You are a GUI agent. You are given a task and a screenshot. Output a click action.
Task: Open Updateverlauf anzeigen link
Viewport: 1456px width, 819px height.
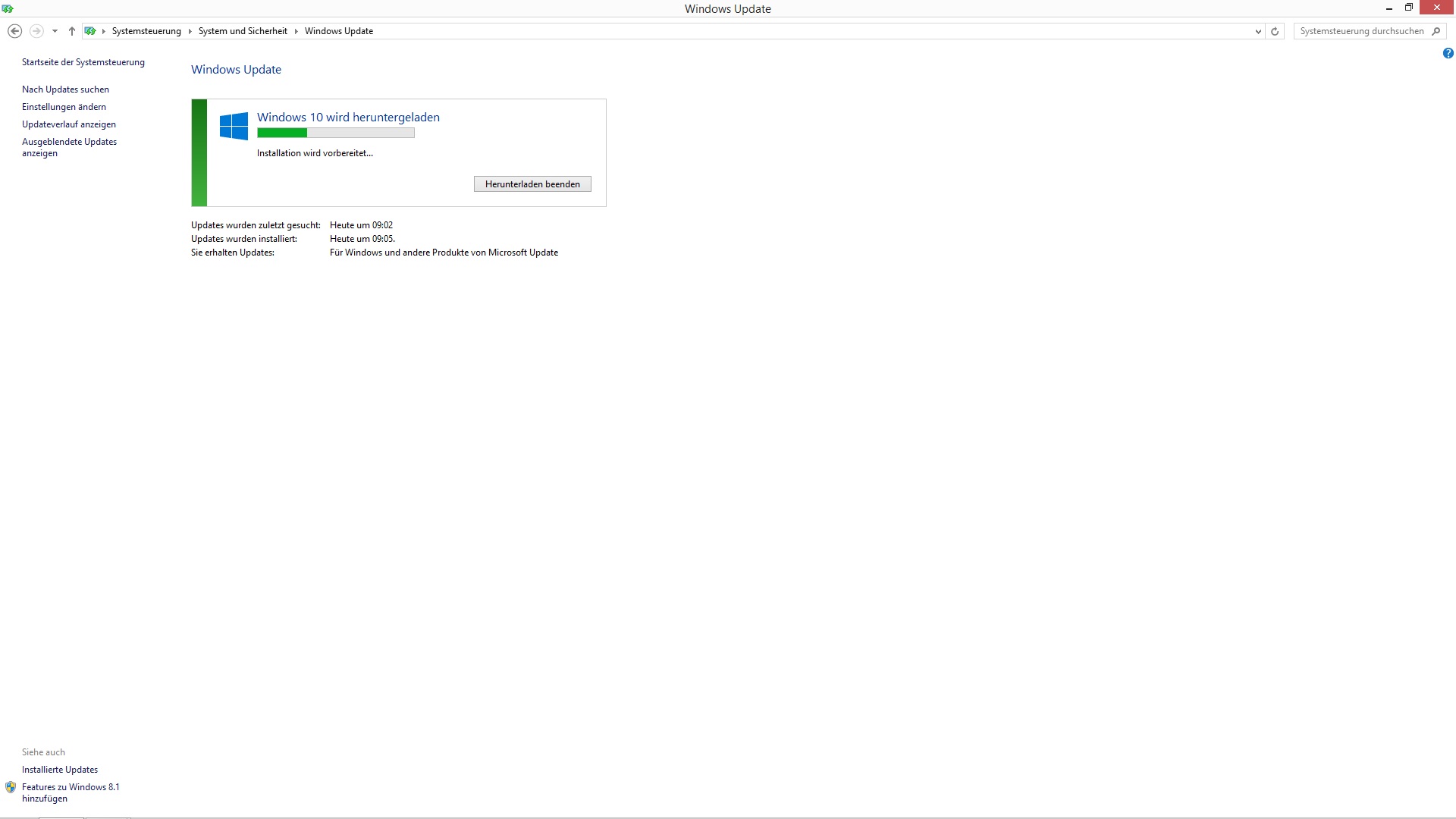click(69, 124)
